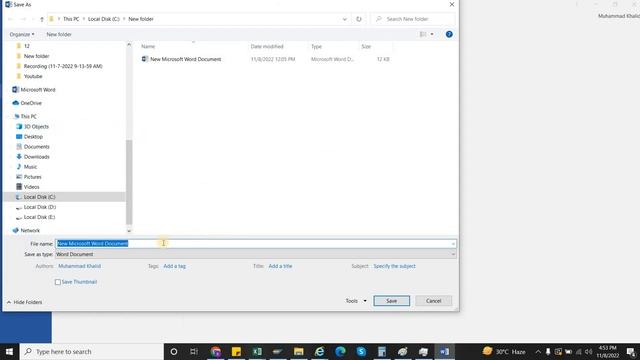This screenshot has height=360, width=640.
Task: Click in the File name field
Action: click(x=256, y=244)
